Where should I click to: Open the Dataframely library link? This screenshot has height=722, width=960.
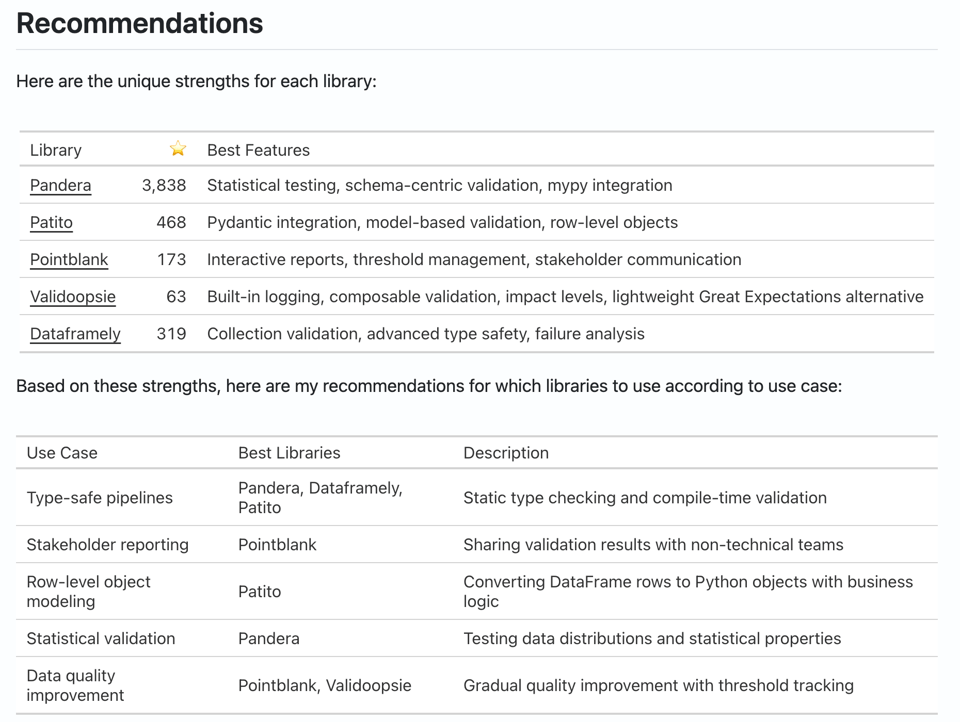pos(75,333)
